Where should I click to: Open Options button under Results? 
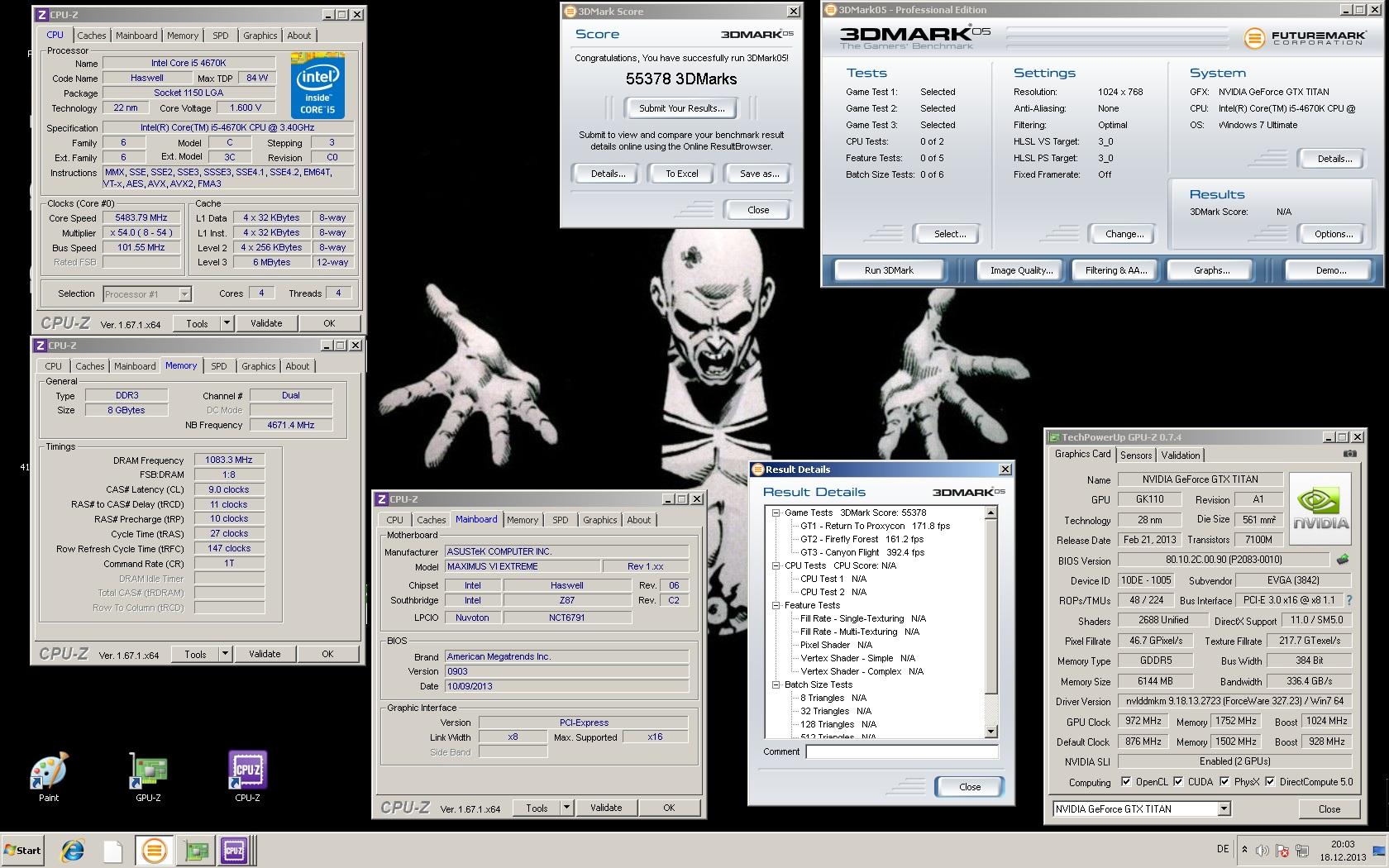pyautogui.click(x=1334, y=234)
